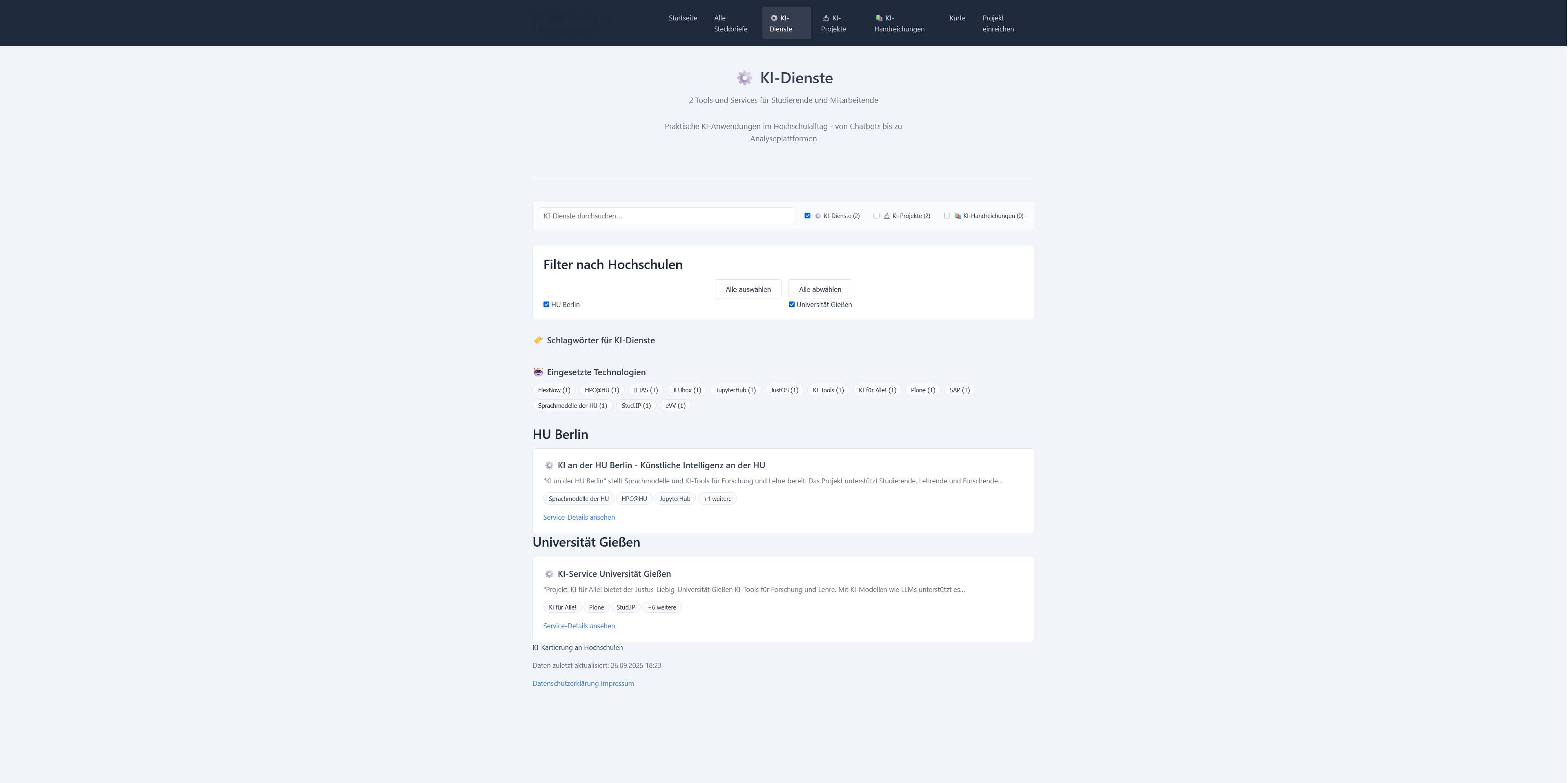This screenshot has height=783, width=1568.
Task: Uncheck the Universität Gießen checkbox
Action: coord(791,304)
